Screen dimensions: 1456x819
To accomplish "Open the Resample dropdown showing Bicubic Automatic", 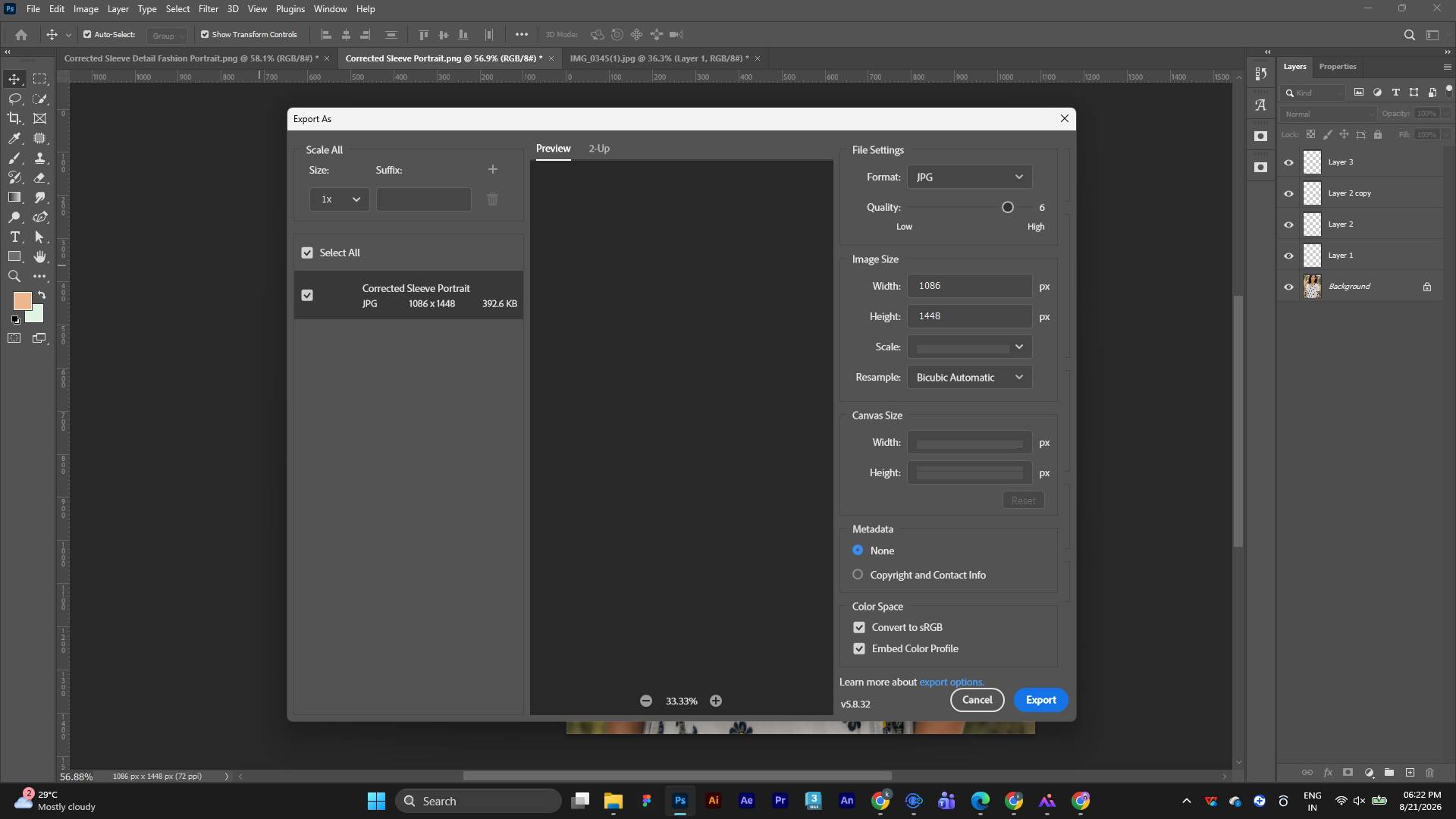I will pos(969,377).
